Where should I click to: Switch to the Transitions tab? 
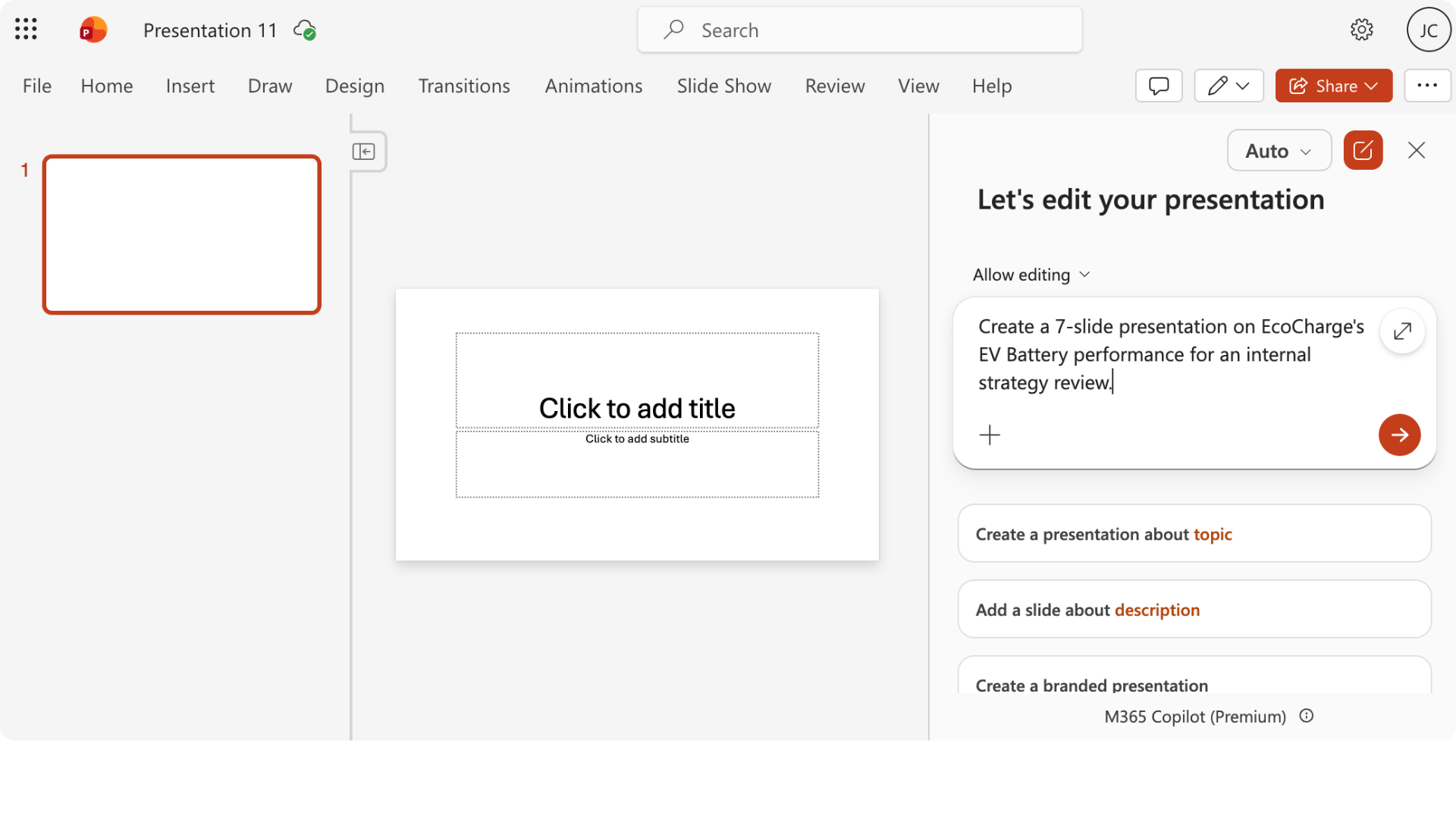tap(464, 86)
